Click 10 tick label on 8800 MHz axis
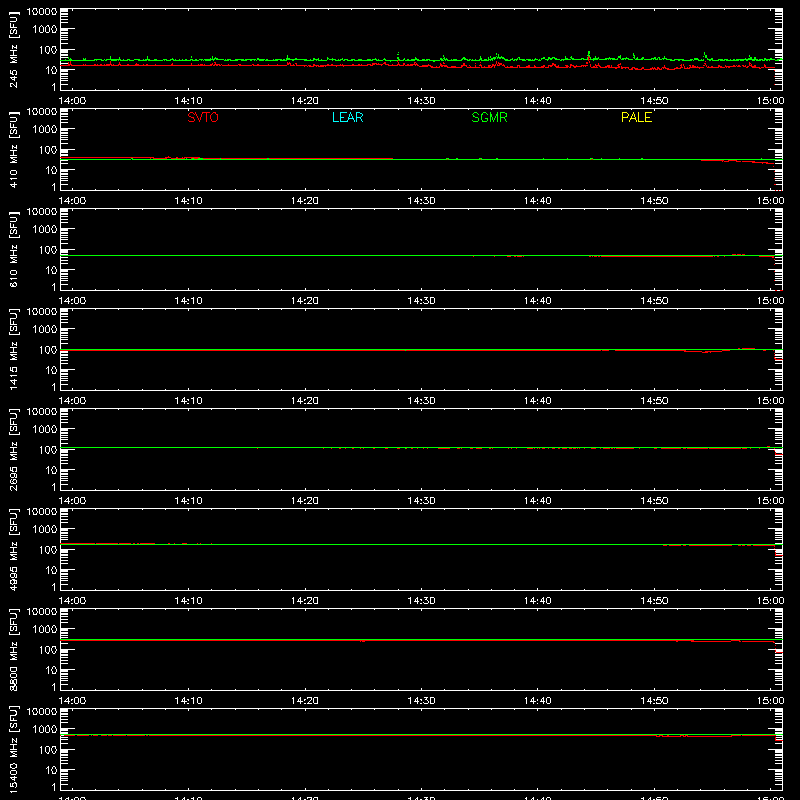 click(51, 670)
